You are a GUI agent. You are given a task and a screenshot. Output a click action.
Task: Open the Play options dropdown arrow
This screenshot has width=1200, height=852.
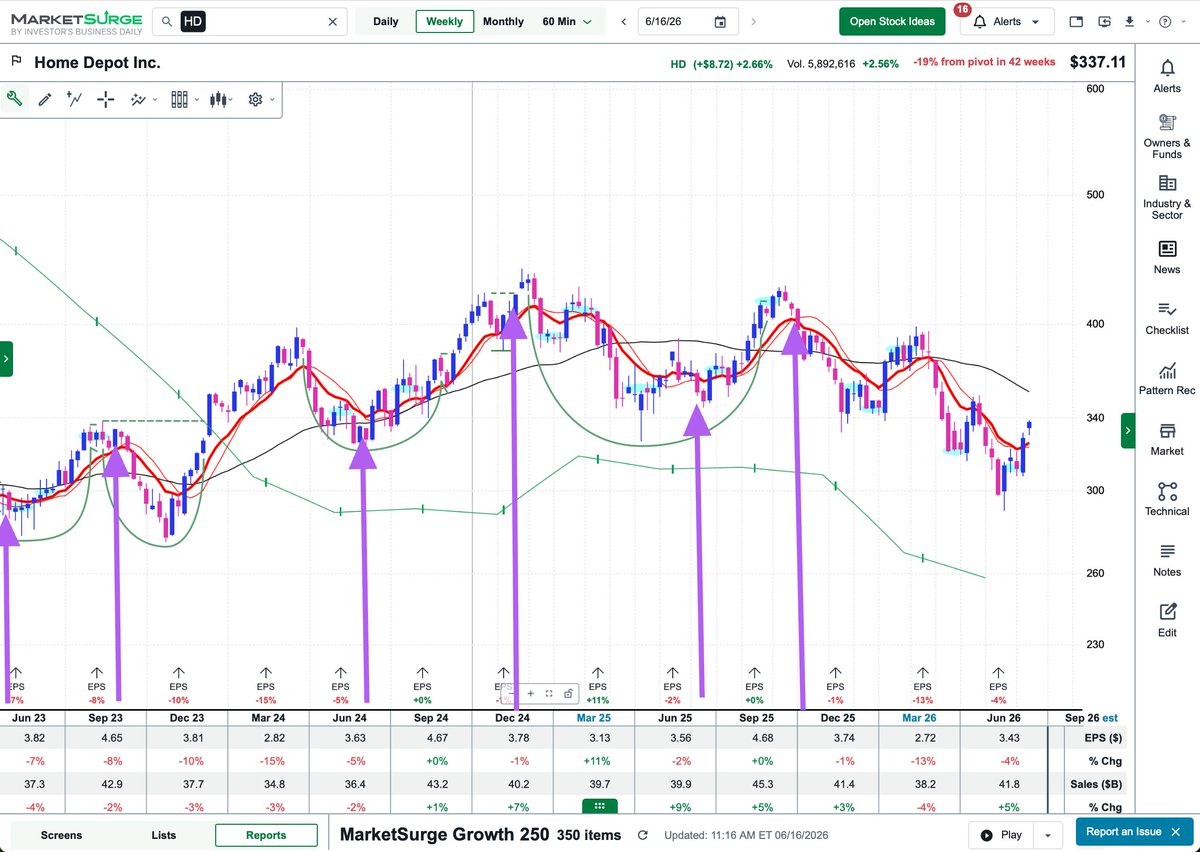(x=1047, y=835)
